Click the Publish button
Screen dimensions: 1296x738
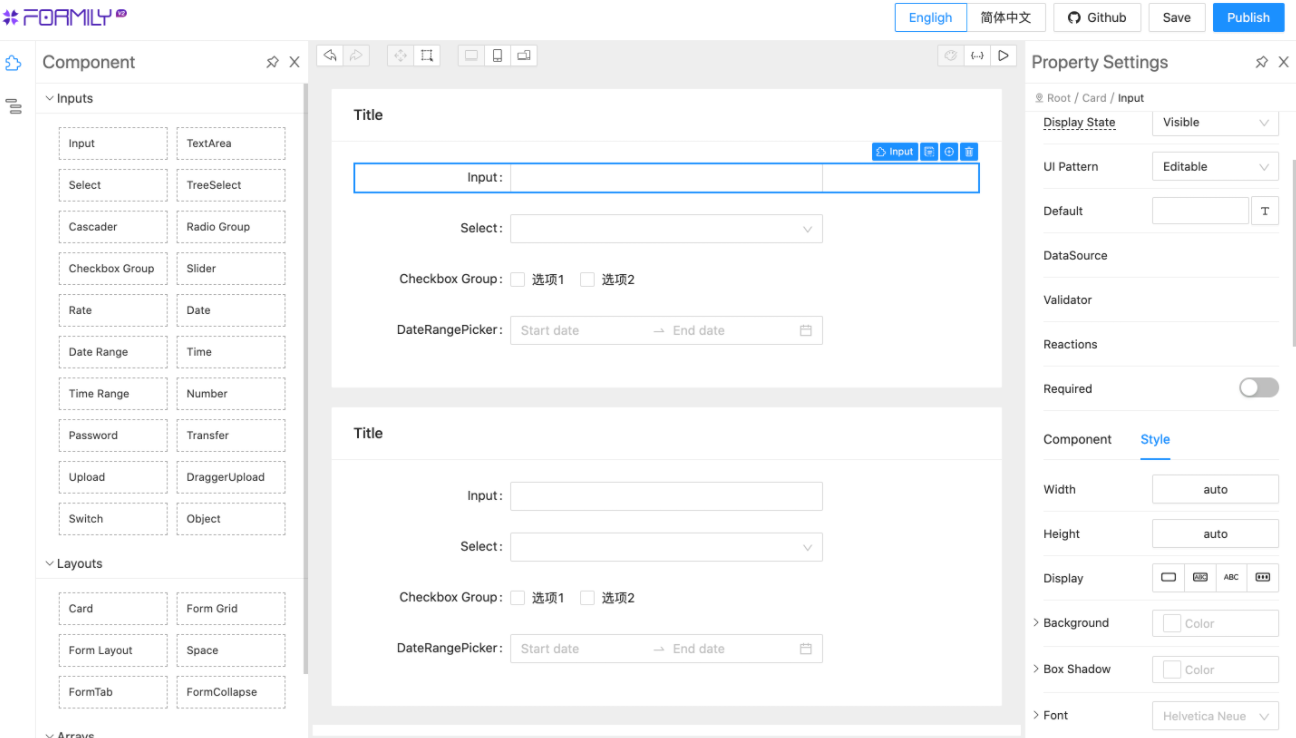point(1248,18)
